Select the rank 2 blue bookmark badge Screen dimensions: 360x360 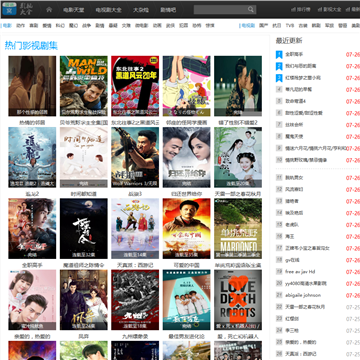279,66
